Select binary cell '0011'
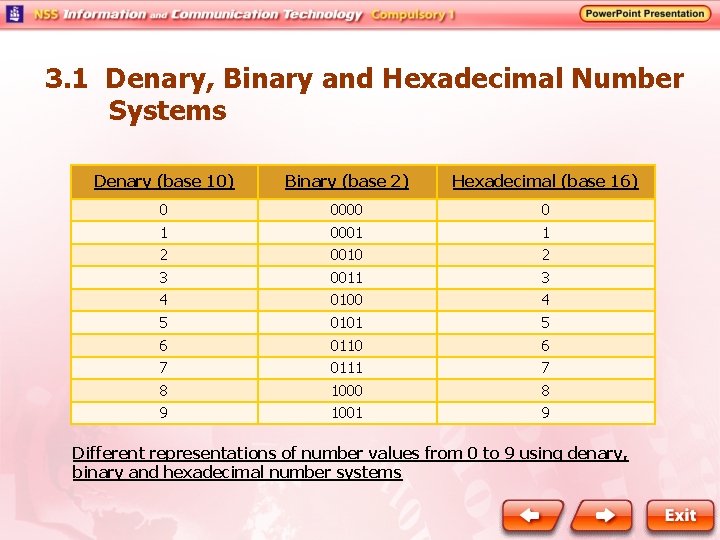720x540 pixels. (x=347, y=278)
